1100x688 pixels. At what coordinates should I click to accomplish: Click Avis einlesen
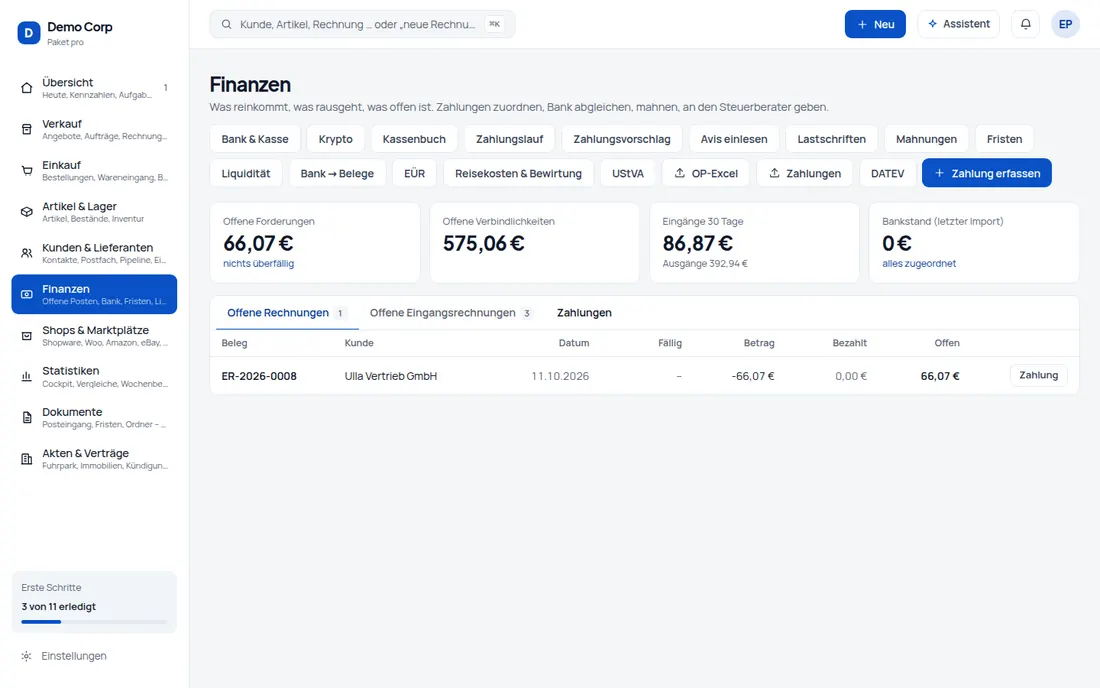point(734,139)
